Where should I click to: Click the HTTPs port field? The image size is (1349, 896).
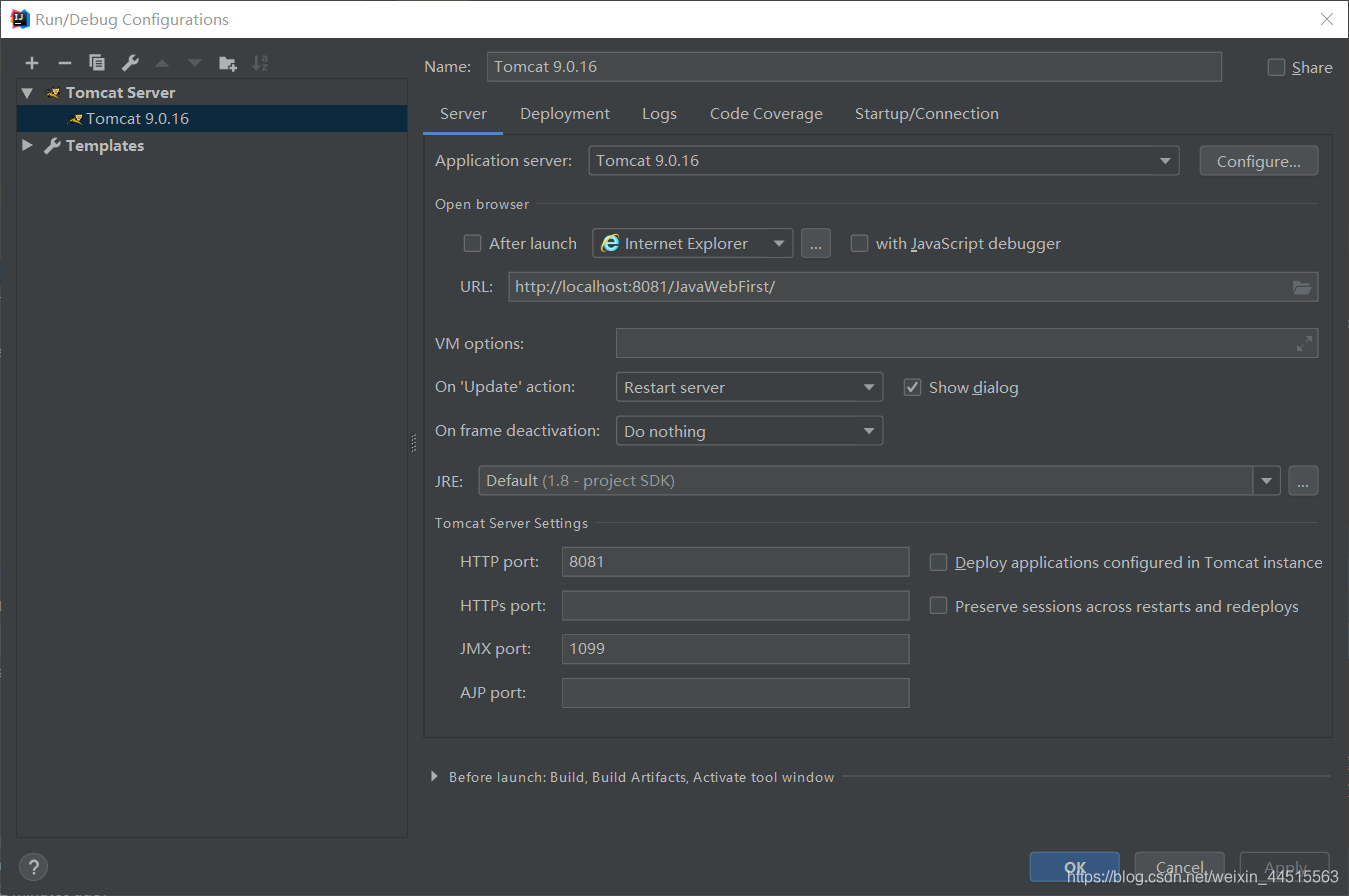click(735, 606)
